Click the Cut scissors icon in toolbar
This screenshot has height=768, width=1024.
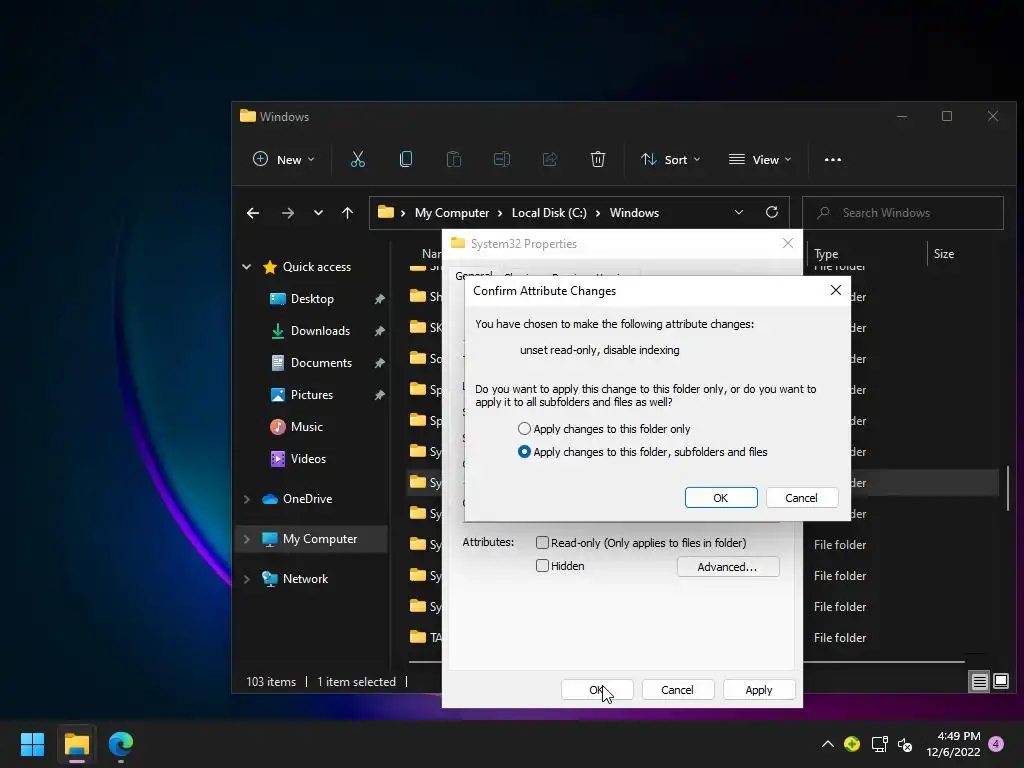point(358,159)
